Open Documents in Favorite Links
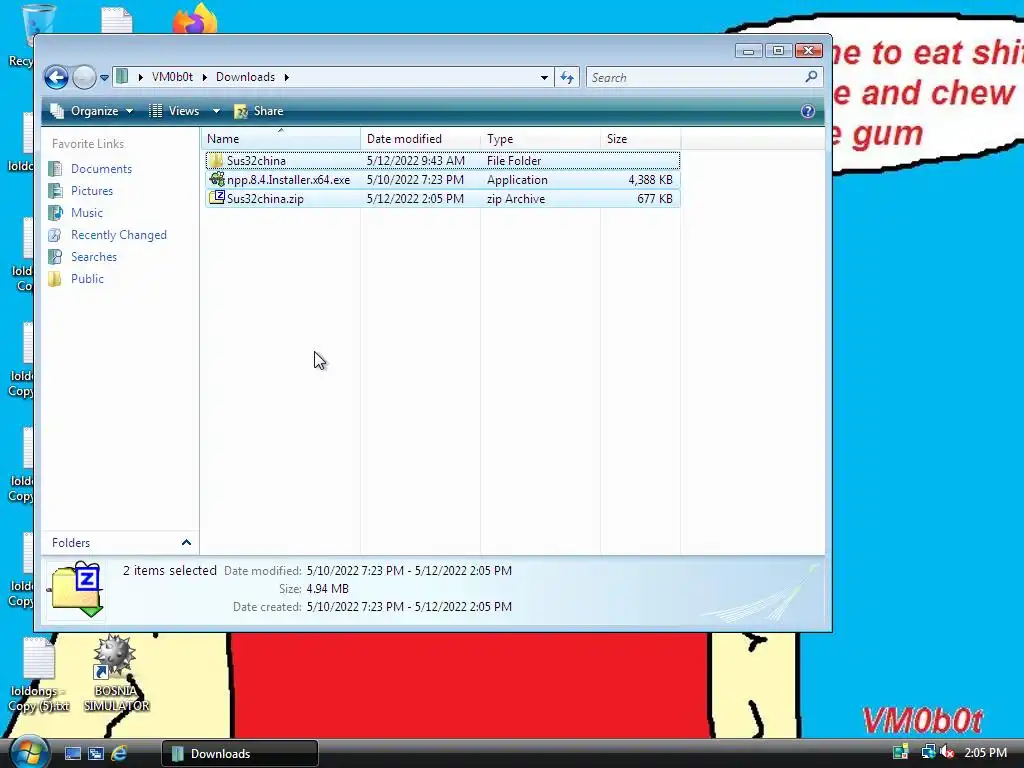1024x768 pixels. [x=101, y=168]
